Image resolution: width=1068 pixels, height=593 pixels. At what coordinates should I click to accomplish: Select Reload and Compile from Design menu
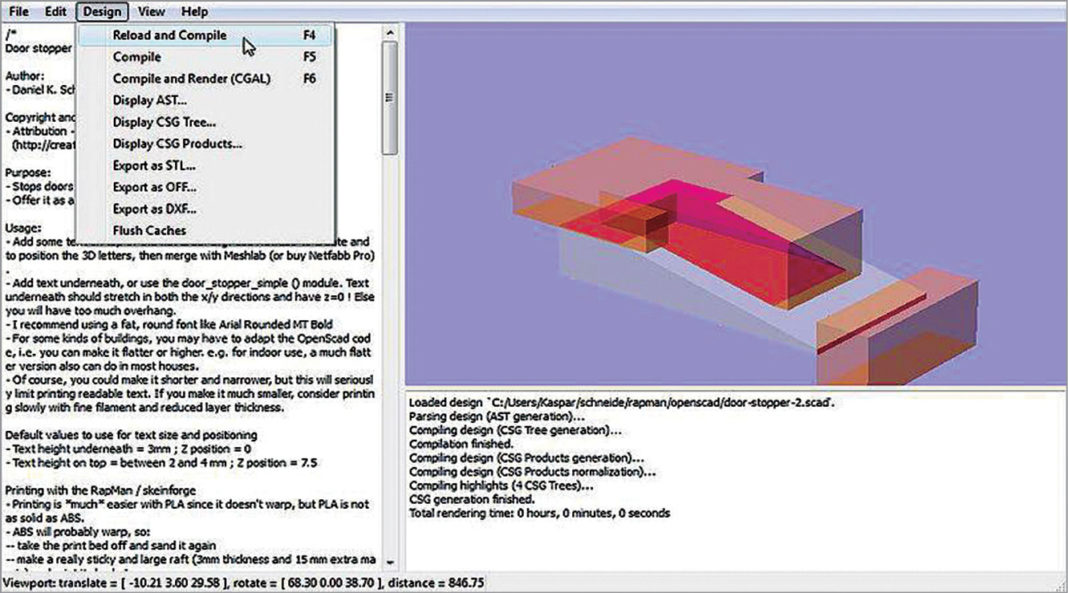coord(160,34)
